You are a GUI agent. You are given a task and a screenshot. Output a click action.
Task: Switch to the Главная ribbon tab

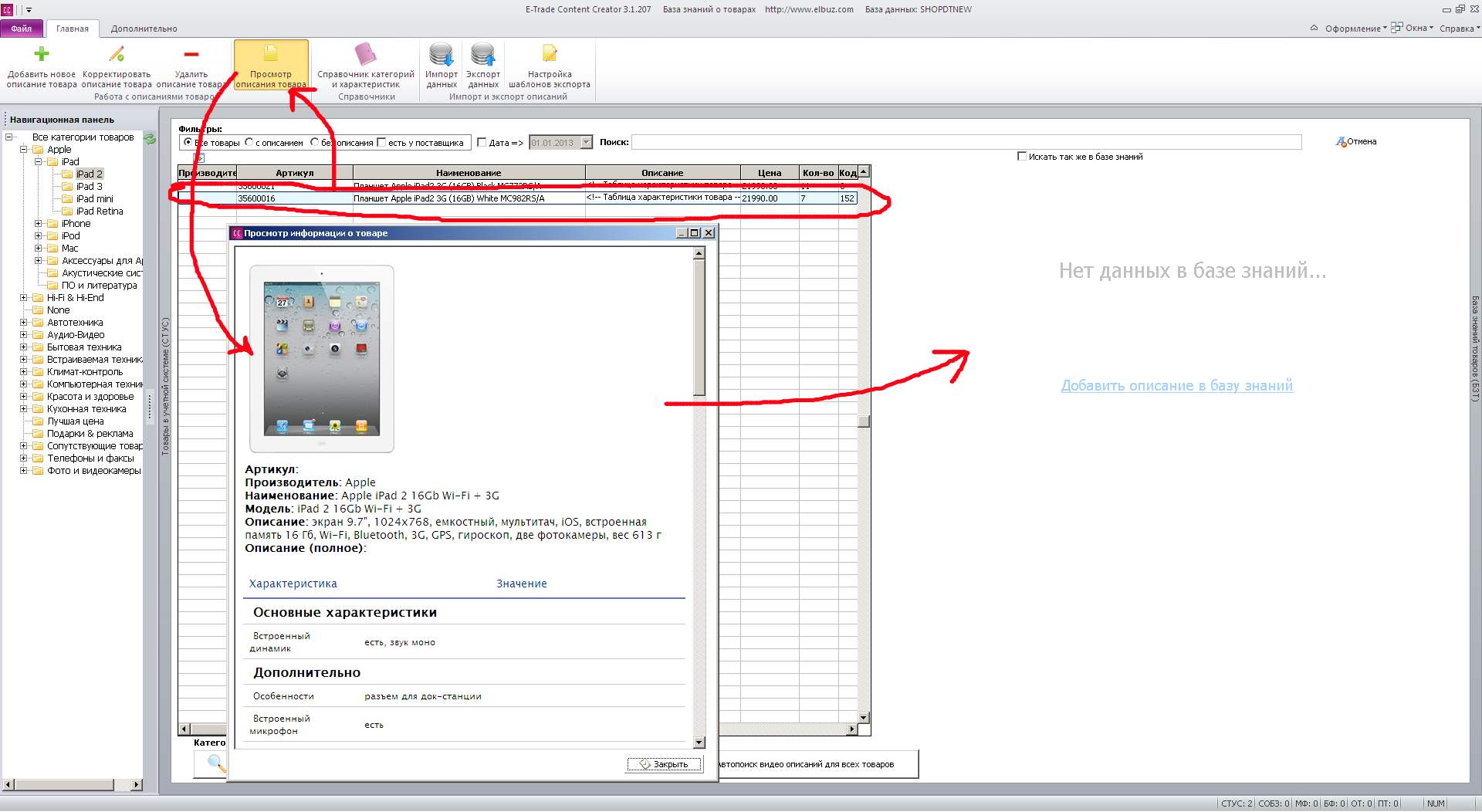point(73,29)
